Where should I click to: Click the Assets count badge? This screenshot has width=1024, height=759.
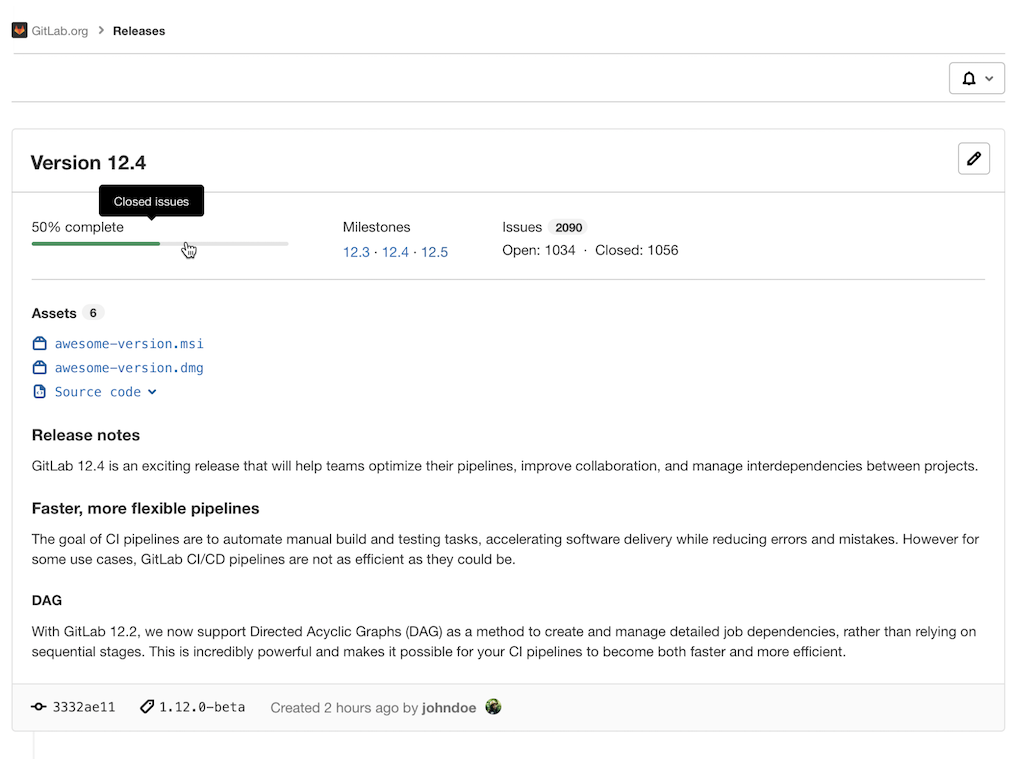click(x=93, y=313)
